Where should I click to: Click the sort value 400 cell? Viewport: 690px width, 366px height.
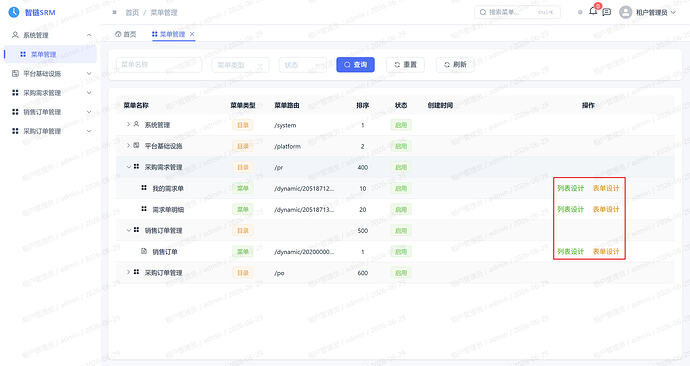363,167
